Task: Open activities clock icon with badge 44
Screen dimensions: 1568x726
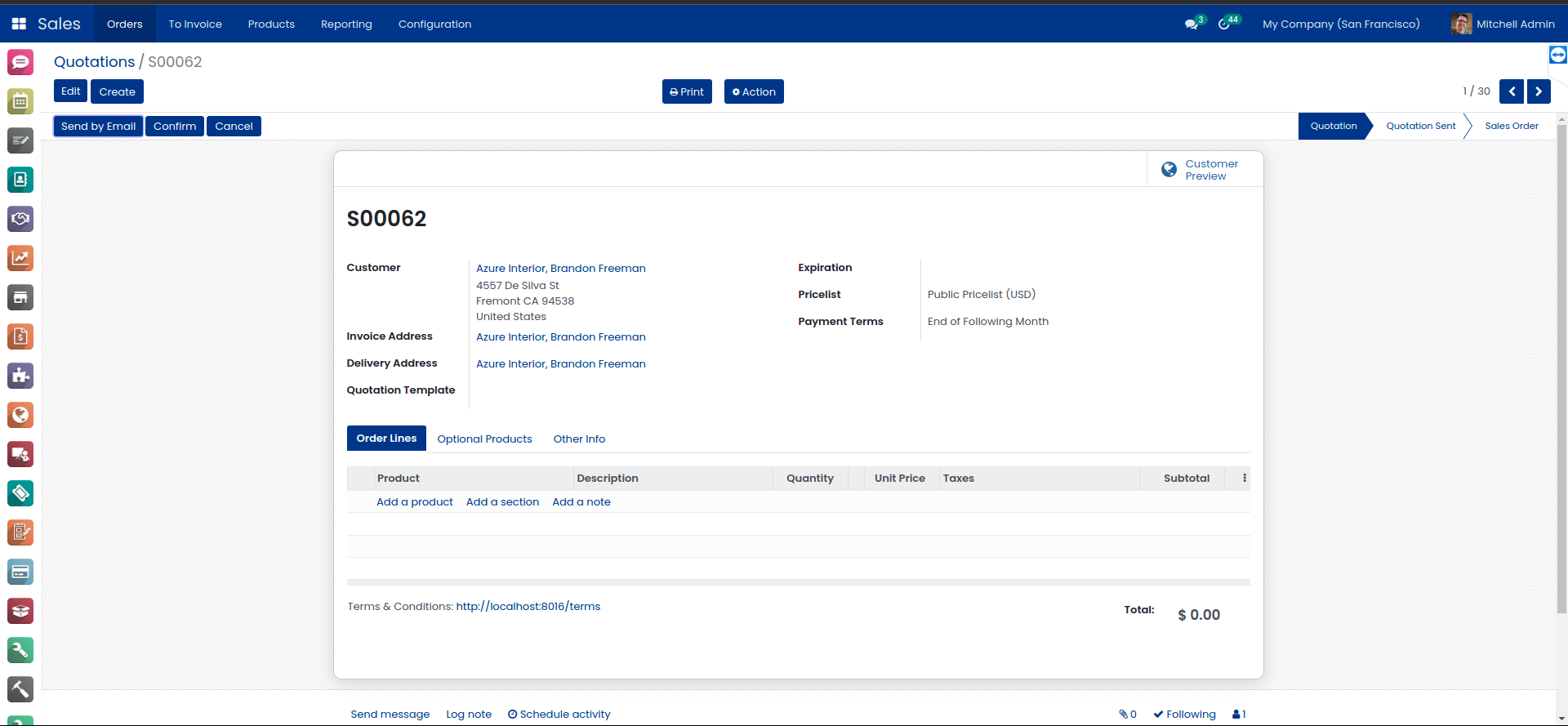Action: 1225,24
